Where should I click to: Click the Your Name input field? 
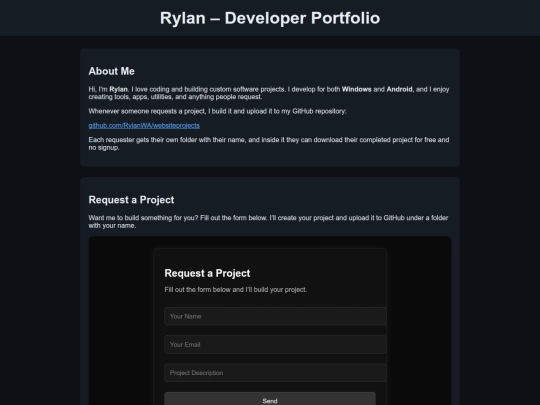(275, 316)
